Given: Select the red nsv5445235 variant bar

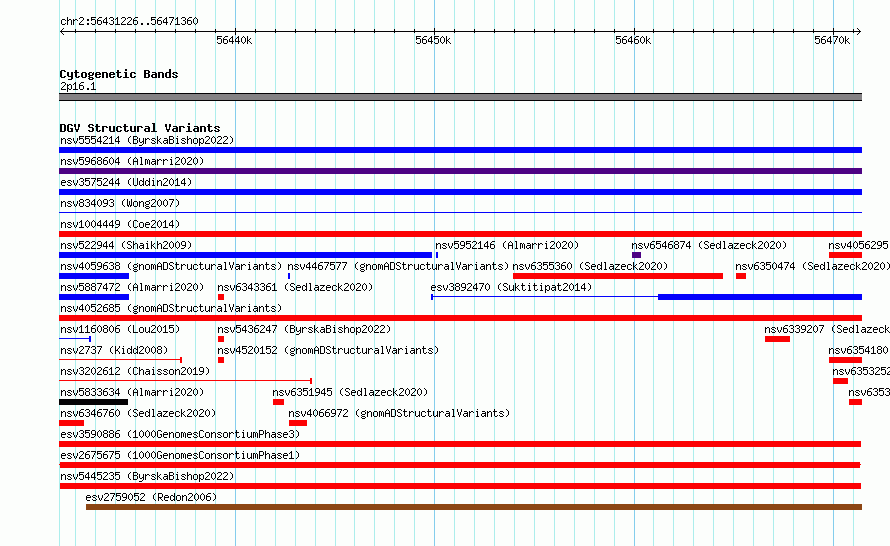Looking at the screenshot, I should (460, 486).
